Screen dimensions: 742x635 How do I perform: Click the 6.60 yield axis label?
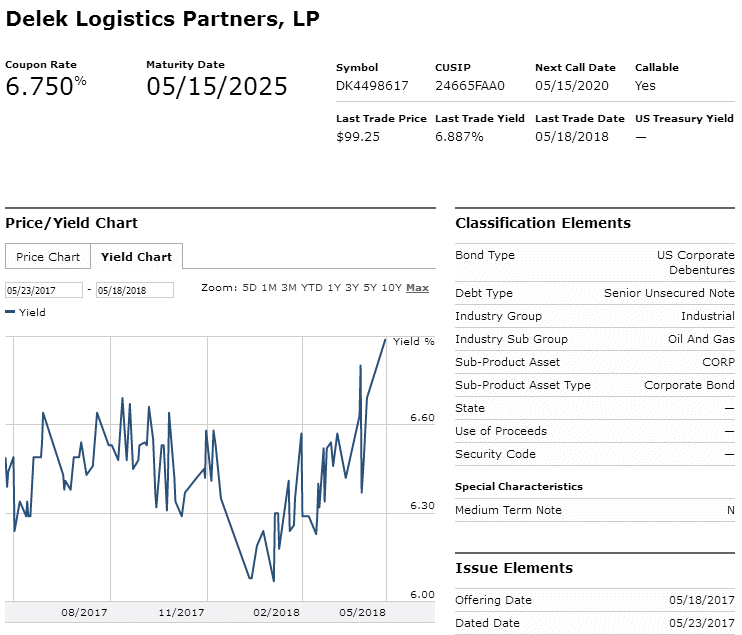tap(422, 417)
